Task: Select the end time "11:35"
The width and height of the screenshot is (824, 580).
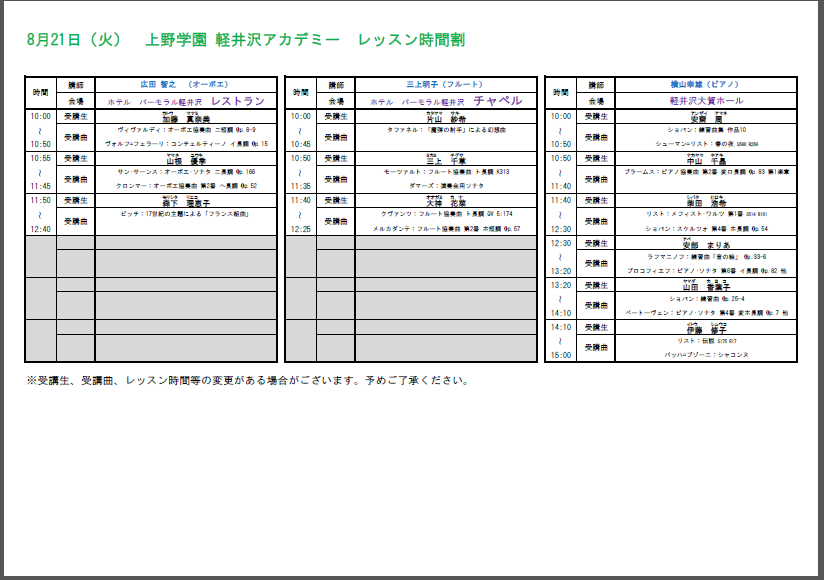Action: point(301,186)
